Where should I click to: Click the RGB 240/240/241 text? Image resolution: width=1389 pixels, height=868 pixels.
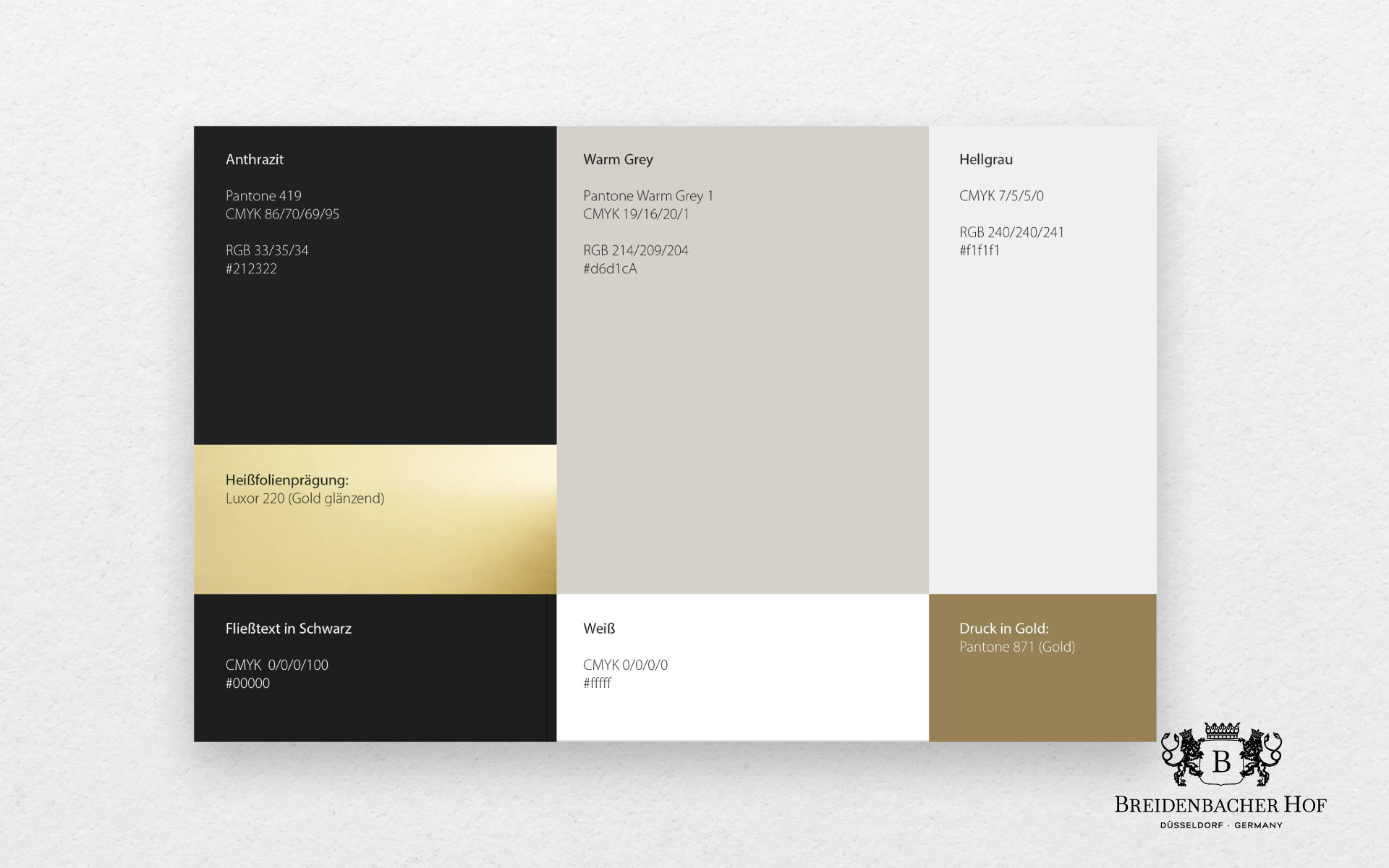pyautogui.click(x=1011, y=232)
